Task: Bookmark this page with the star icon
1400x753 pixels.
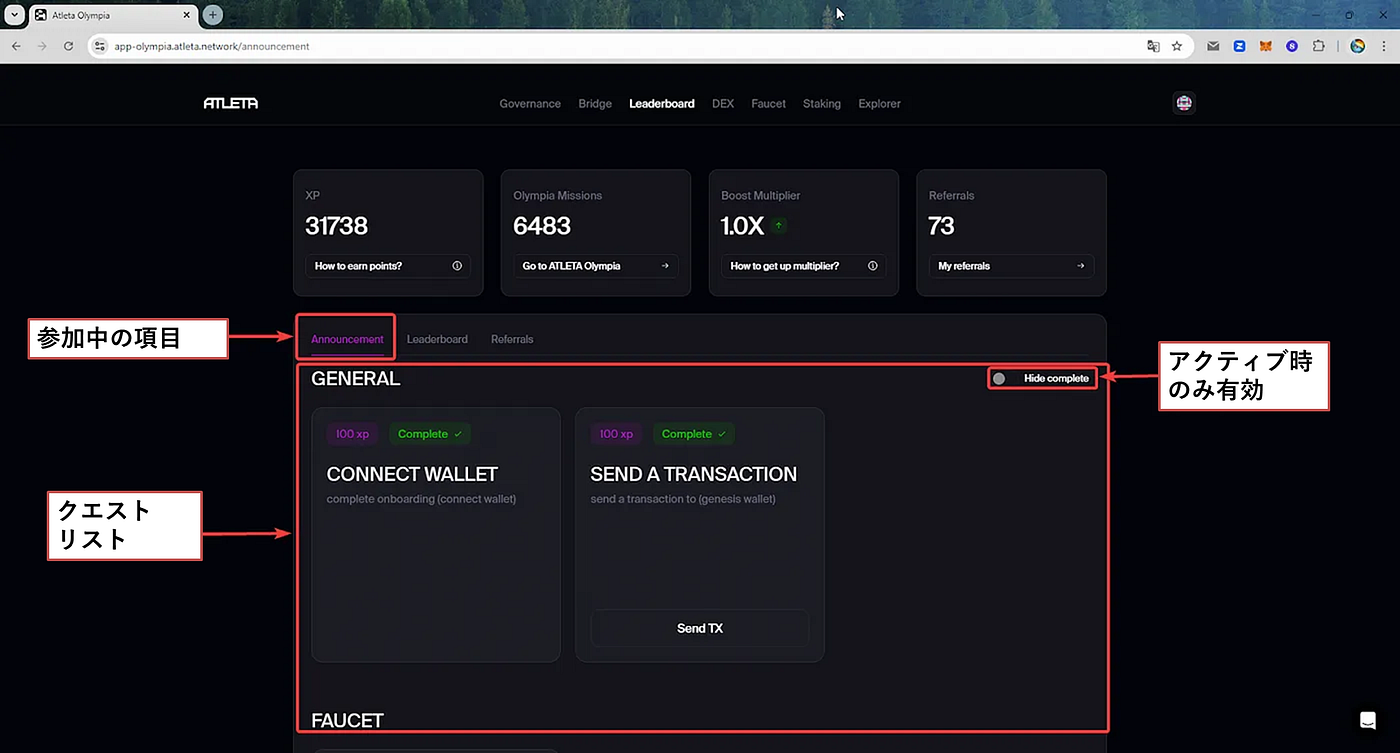Action: point(1177,46)
